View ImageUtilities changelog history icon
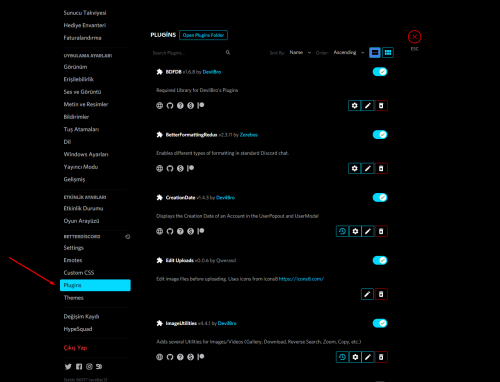The image size is (500, 382). point(342,357)
